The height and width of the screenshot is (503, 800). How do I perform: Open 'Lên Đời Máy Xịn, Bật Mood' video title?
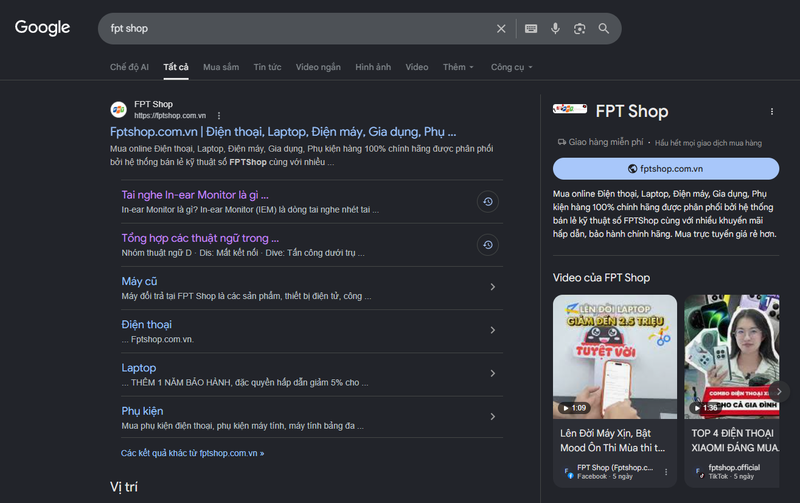(x=612, y=440)
